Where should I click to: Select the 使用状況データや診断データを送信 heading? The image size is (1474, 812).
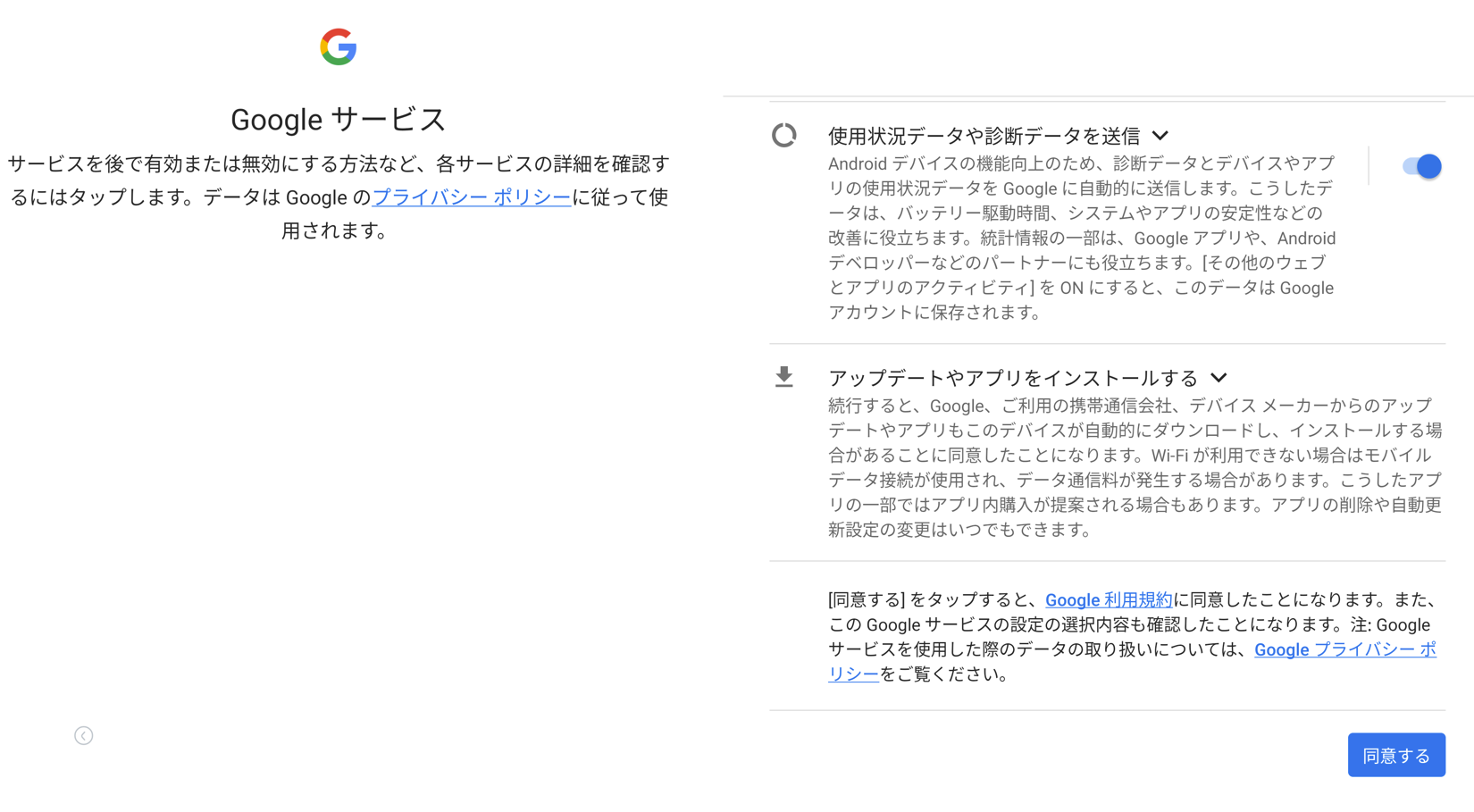tap(984, 136)
